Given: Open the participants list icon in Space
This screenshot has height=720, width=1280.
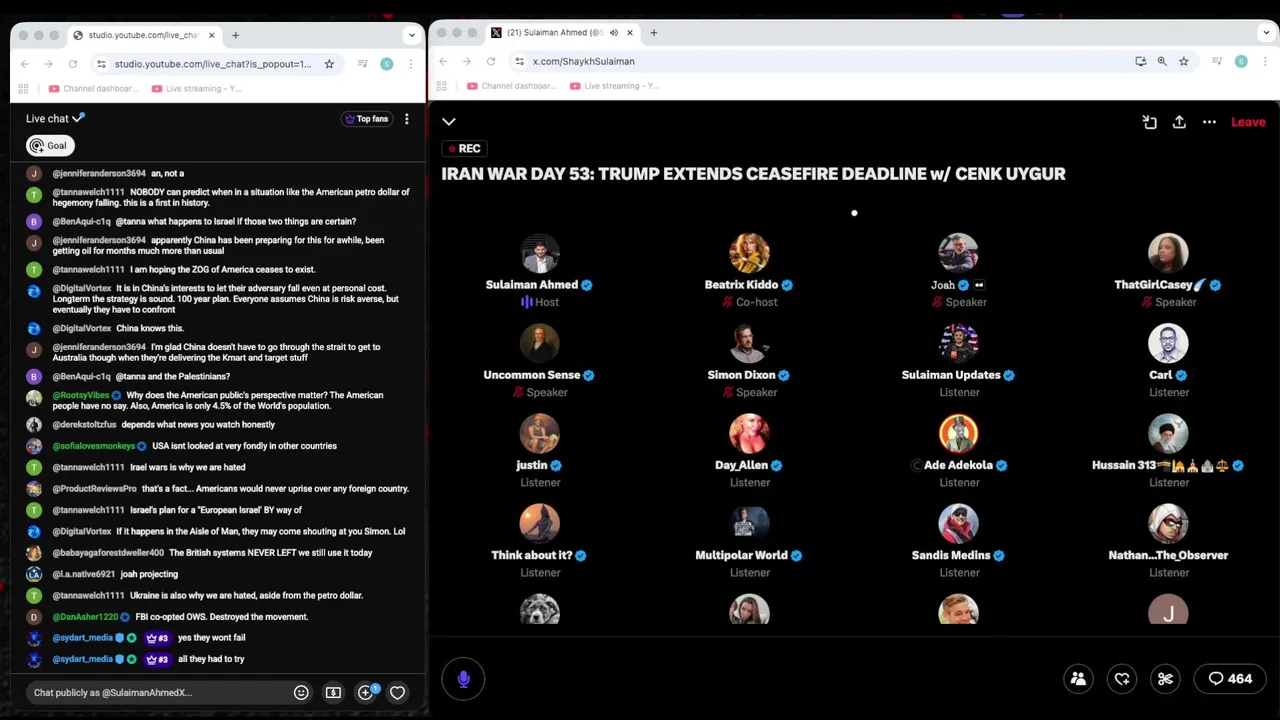Looking at the screenshot, I should tap(1078, 679).
